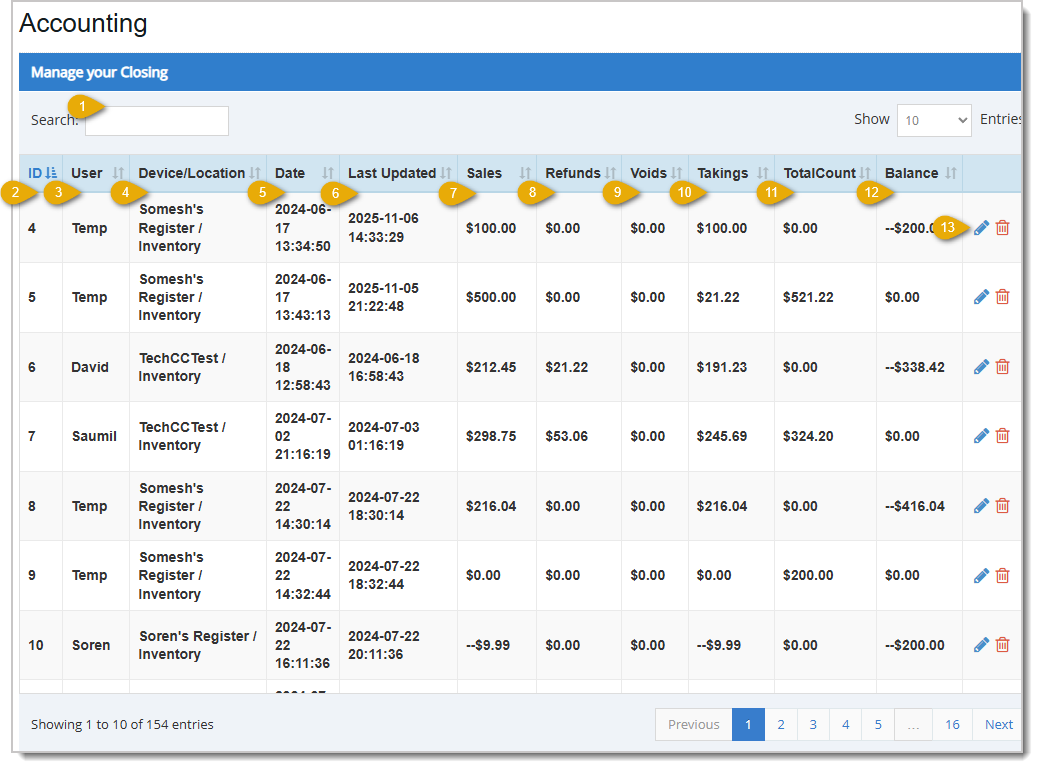Jump to page 16 in pagination
1038x768 pixels.
(952, 724)
